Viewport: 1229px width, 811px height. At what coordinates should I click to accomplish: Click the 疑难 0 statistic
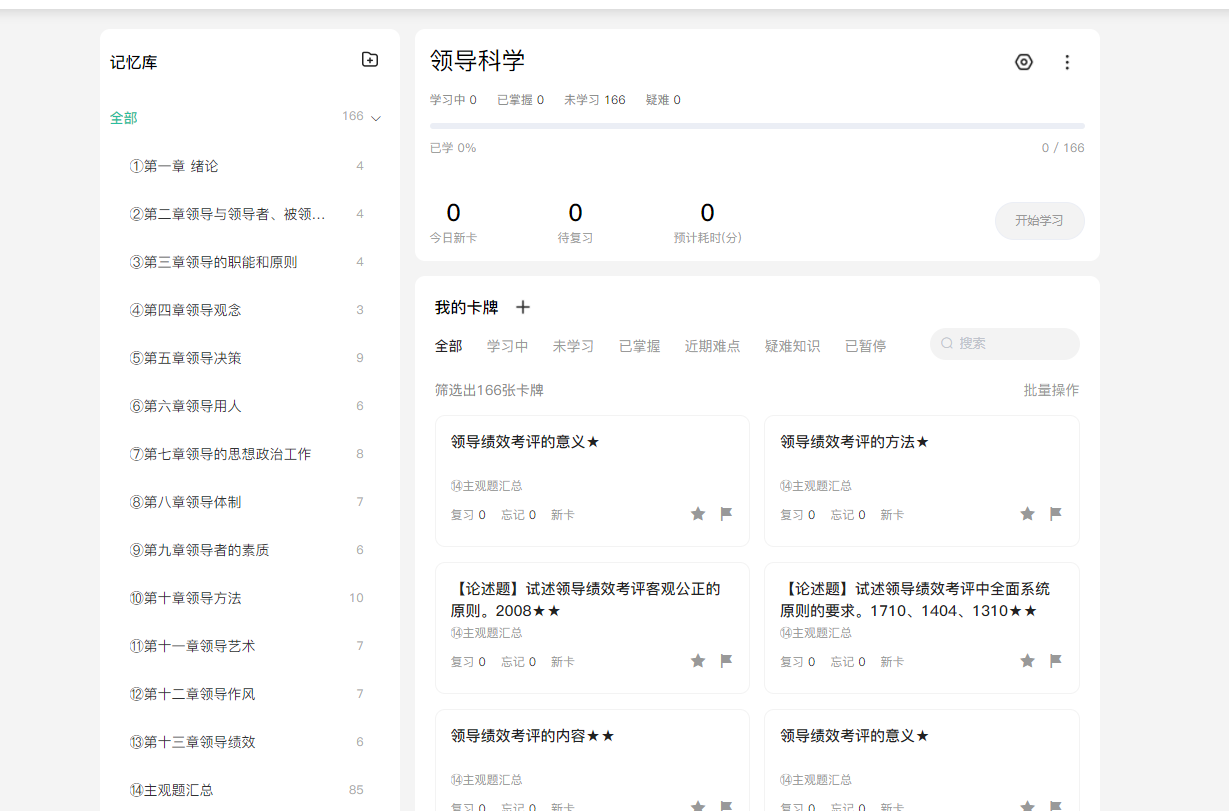click(x=663, y=100)
